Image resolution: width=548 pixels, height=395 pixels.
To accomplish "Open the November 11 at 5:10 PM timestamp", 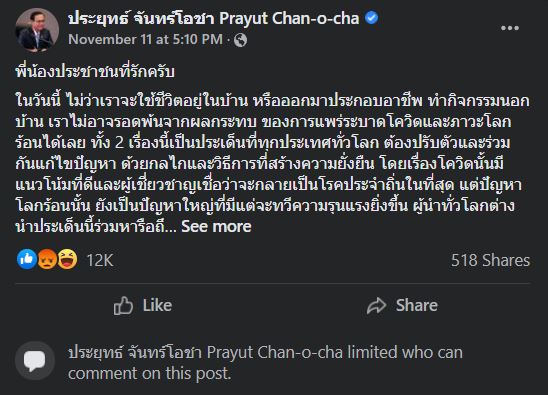I will pyautogui.click(x=145, y=40).
